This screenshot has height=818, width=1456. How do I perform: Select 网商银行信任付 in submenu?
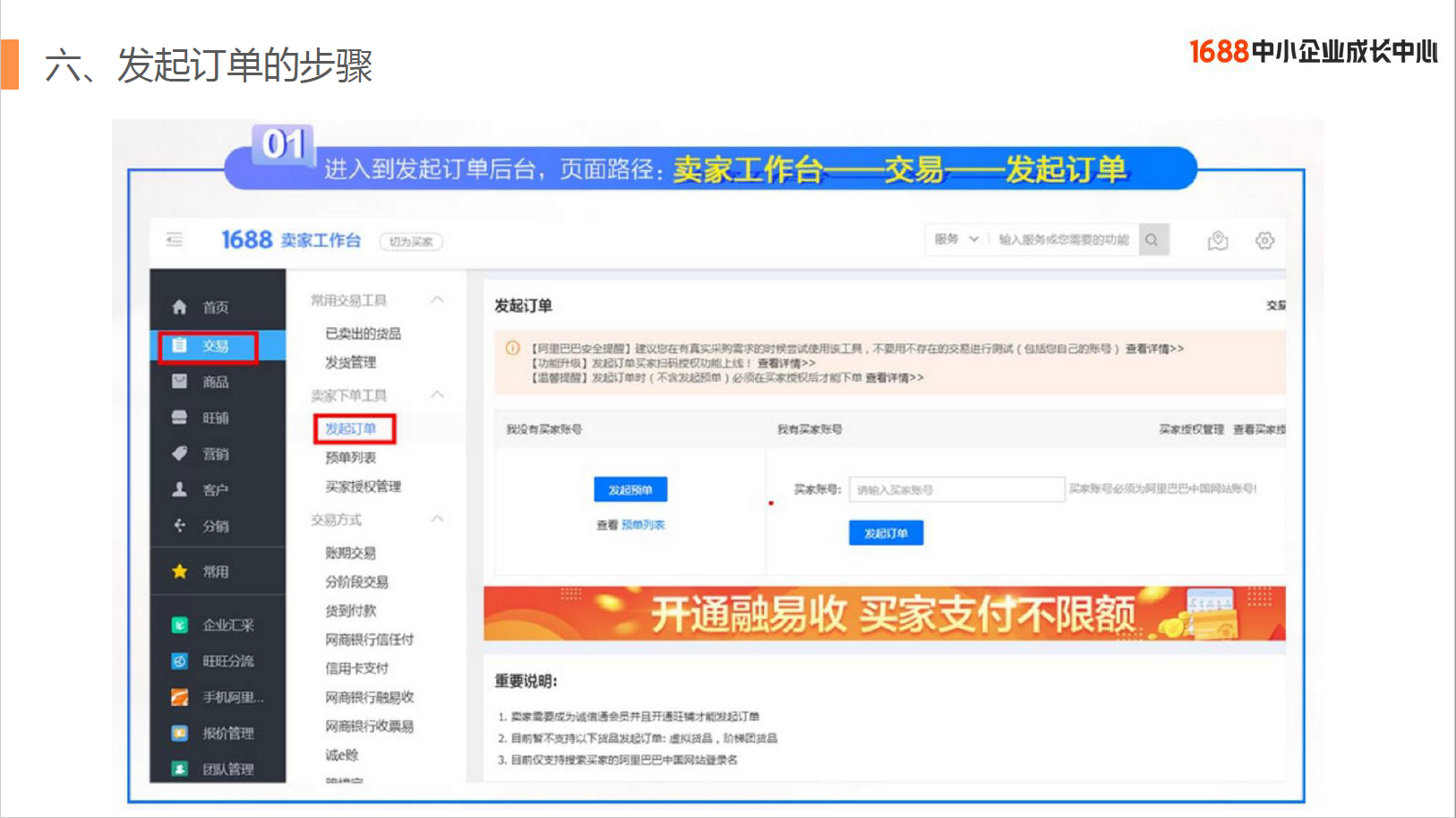(370, 639)
